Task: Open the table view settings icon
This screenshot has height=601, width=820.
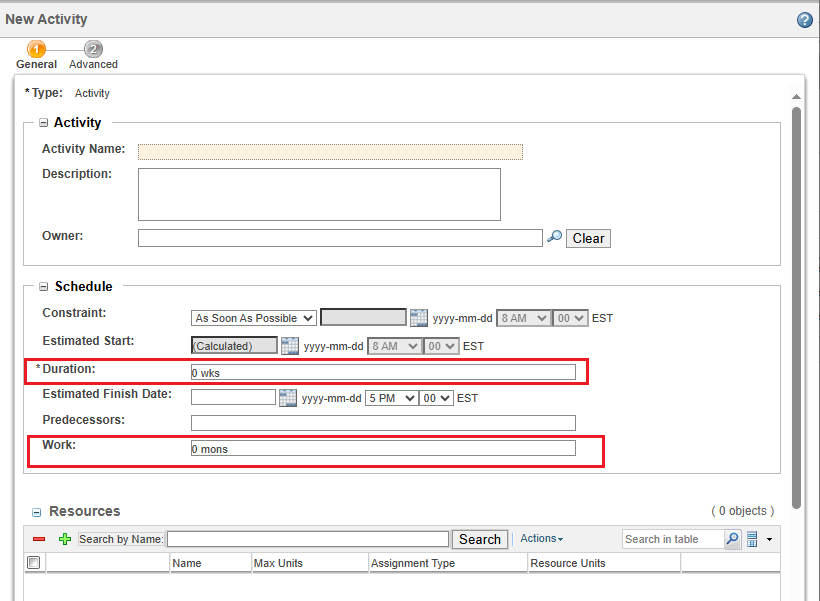Action: (753, 539)
